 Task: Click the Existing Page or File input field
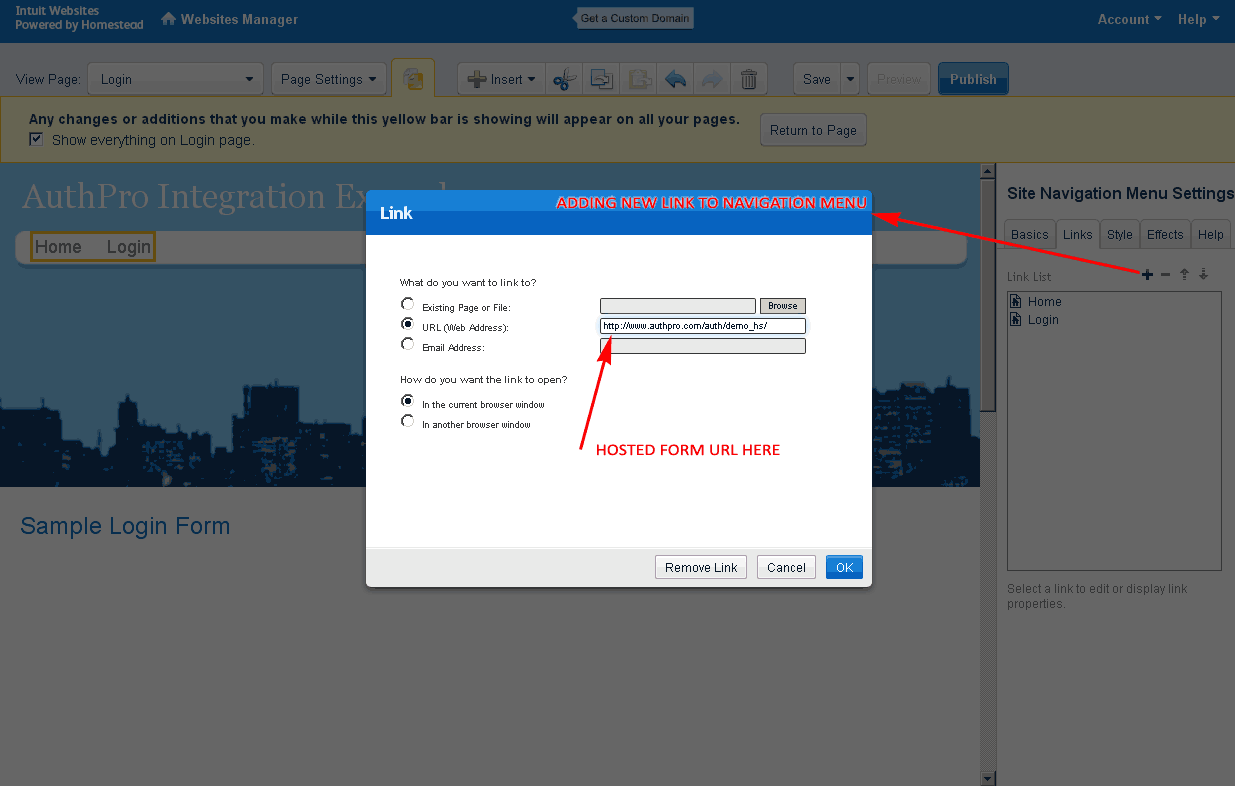(x=678, y=306)
